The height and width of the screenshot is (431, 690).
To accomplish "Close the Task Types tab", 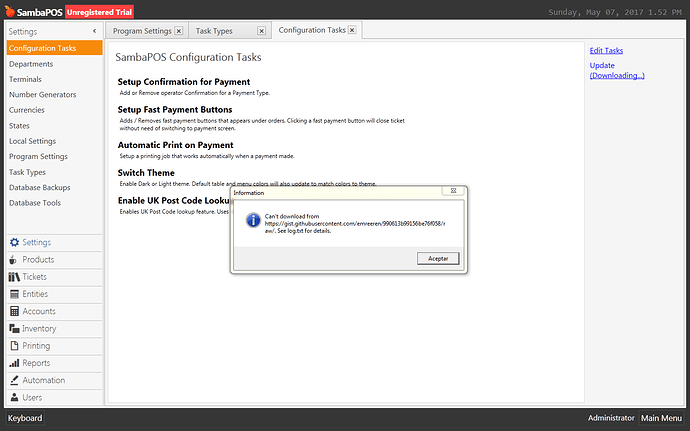I will [x=266, y=31].
